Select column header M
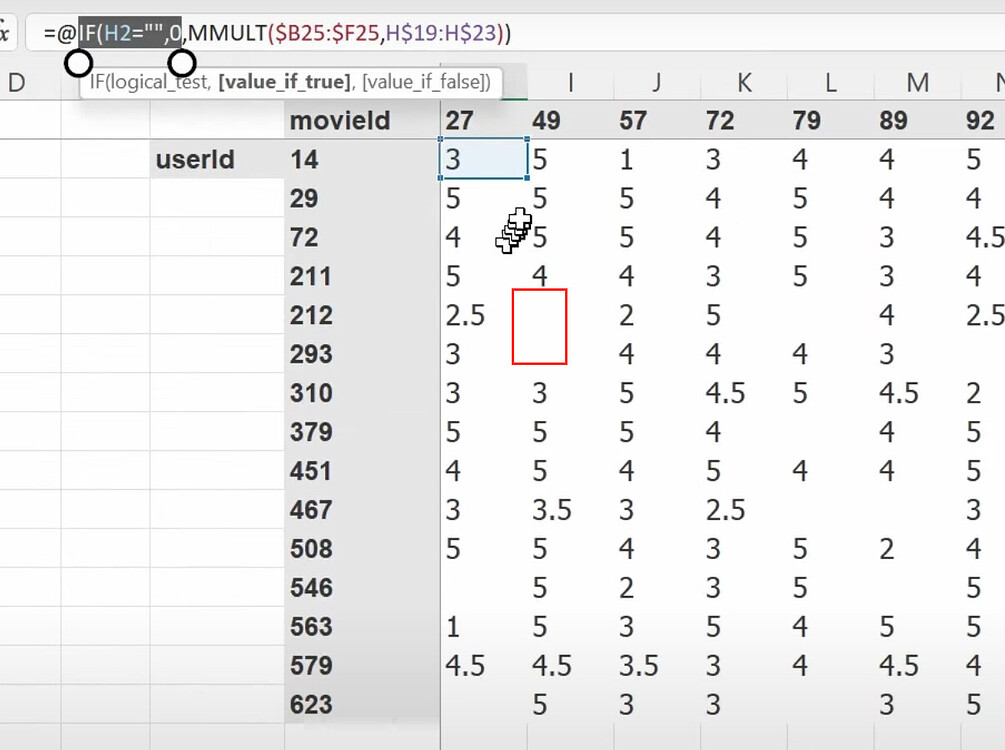 click(x=917, y=83)
